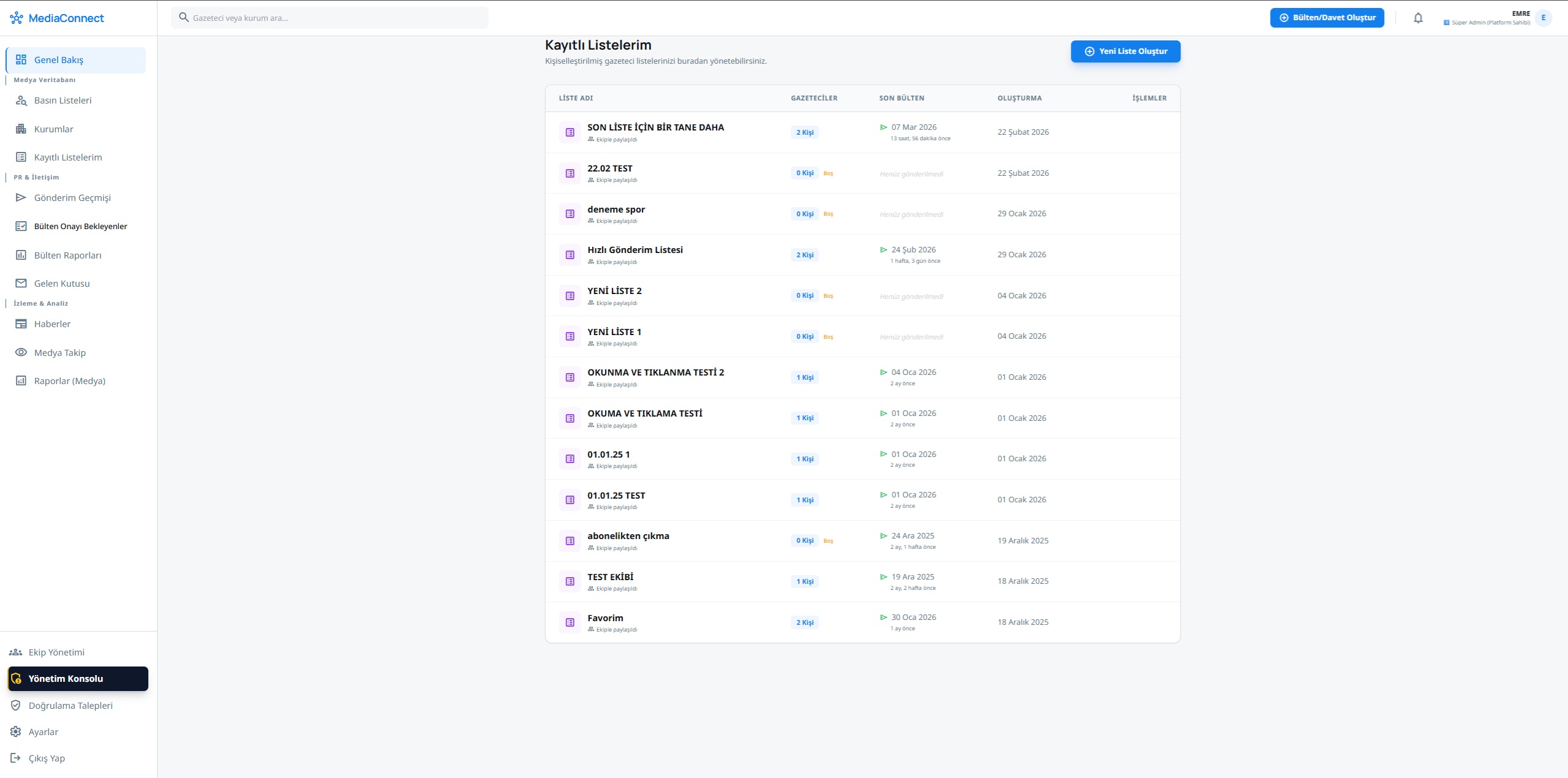Click the Bülten/Davet Oluştur button
Viewport: 1568px width, 778px height.
coord(1326,18)
